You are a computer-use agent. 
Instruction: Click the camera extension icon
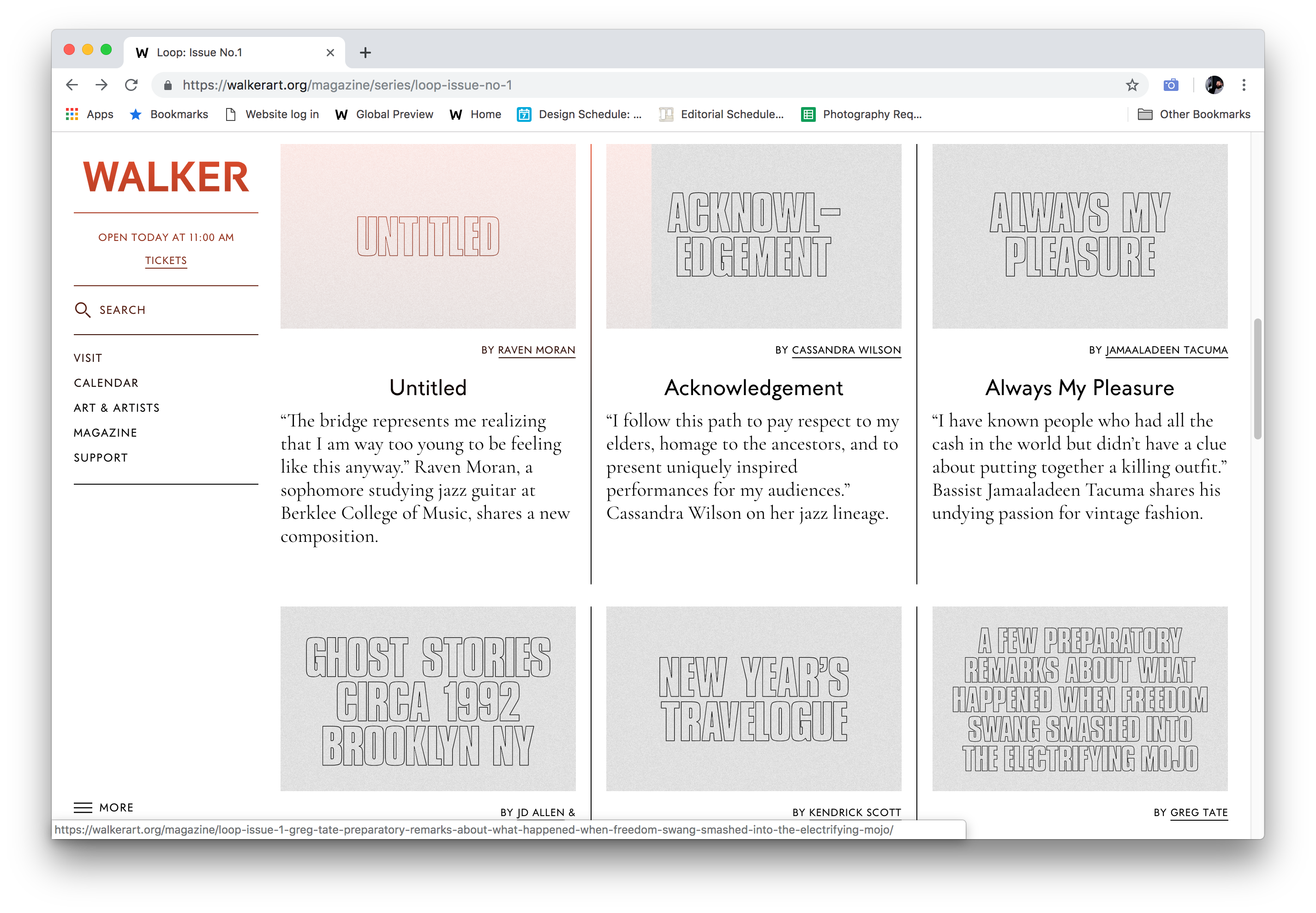point(1171,85)
